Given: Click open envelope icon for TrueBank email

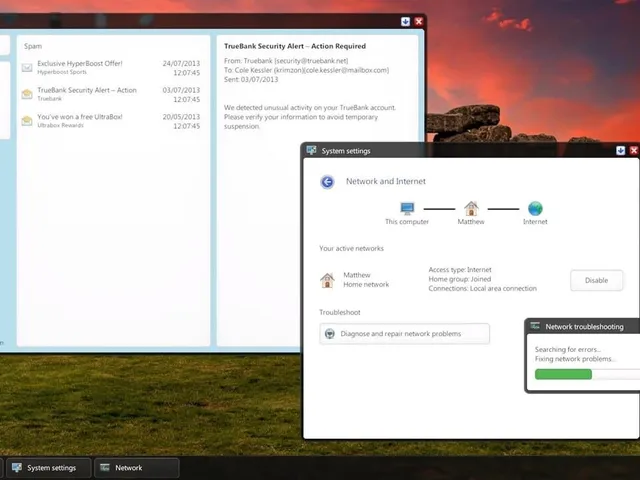Looking at the screenshot, I should tap(27, 94).
